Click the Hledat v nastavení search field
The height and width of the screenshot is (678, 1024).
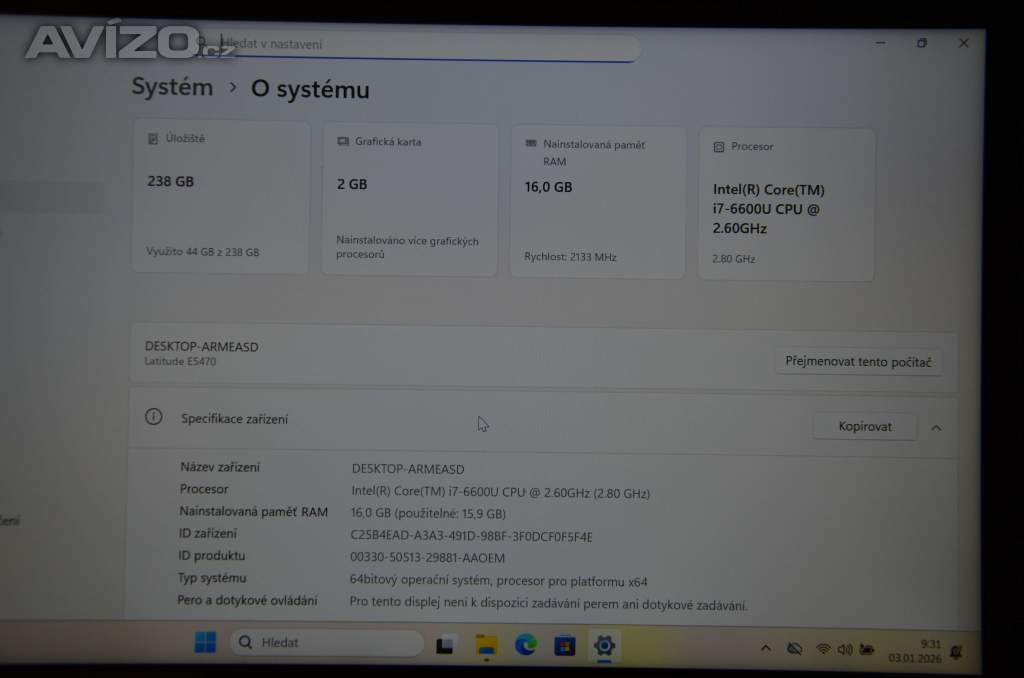420,45
